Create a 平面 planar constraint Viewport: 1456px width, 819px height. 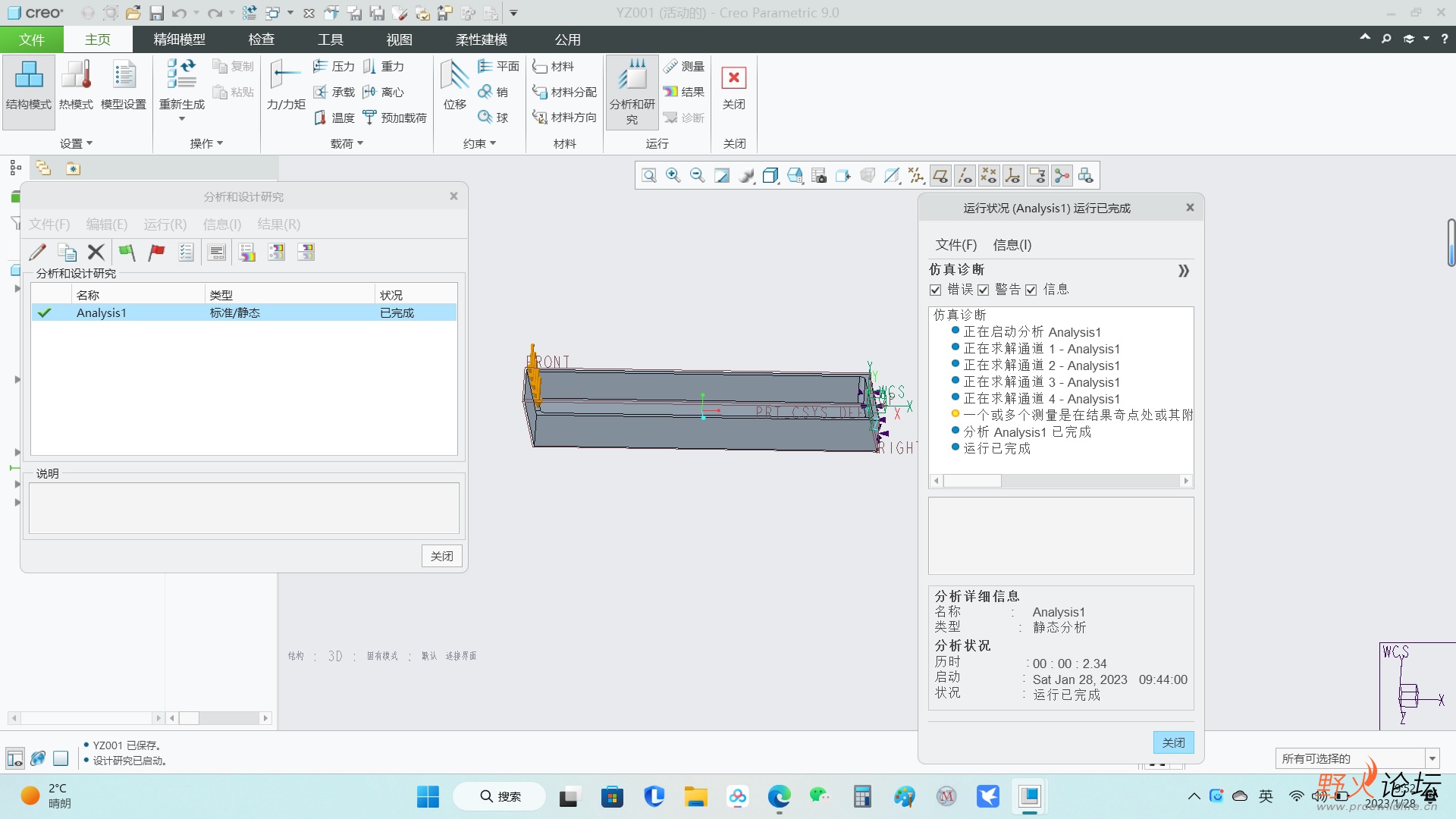[x=498, y=67]
